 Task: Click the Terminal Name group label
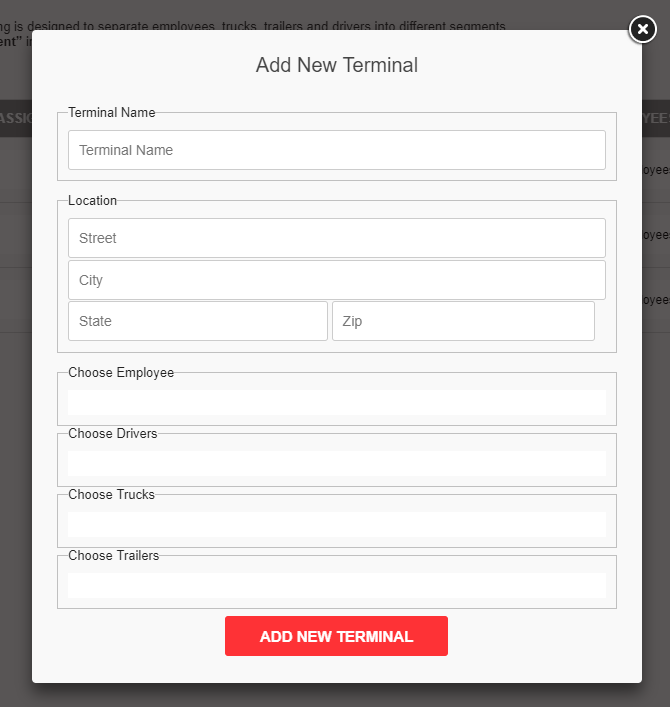(x=112, y=113)
